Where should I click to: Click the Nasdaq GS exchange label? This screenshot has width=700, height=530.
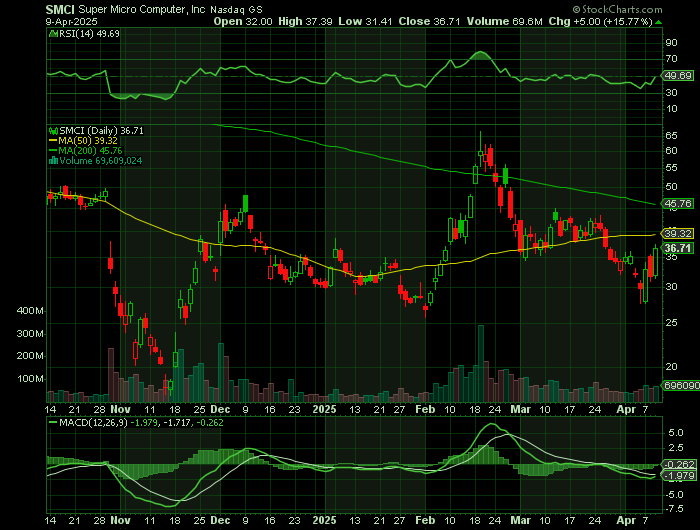coord(236,10)
